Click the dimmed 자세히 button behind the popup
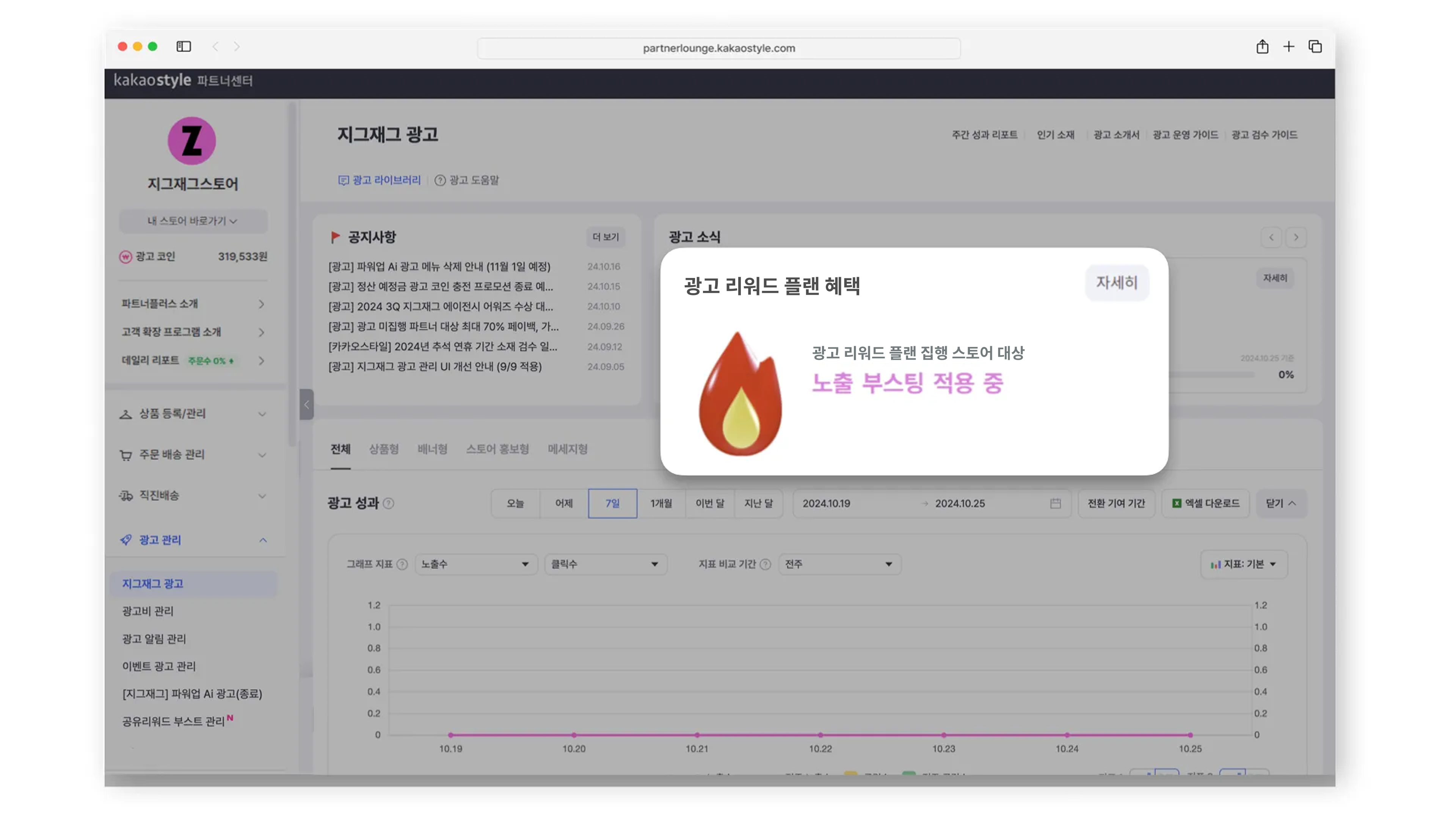1456x819 pixels. click(x=1275, y=278)
